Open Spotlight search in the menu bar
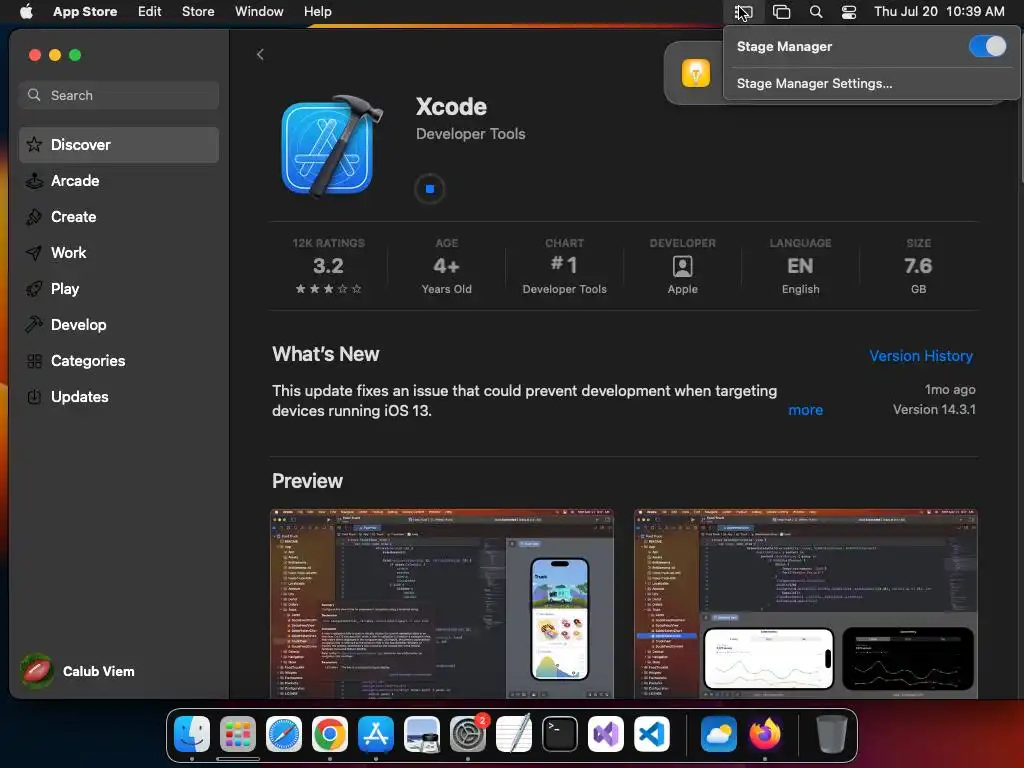The width and height of the screenshot is (1024, 768). point(816,12)
